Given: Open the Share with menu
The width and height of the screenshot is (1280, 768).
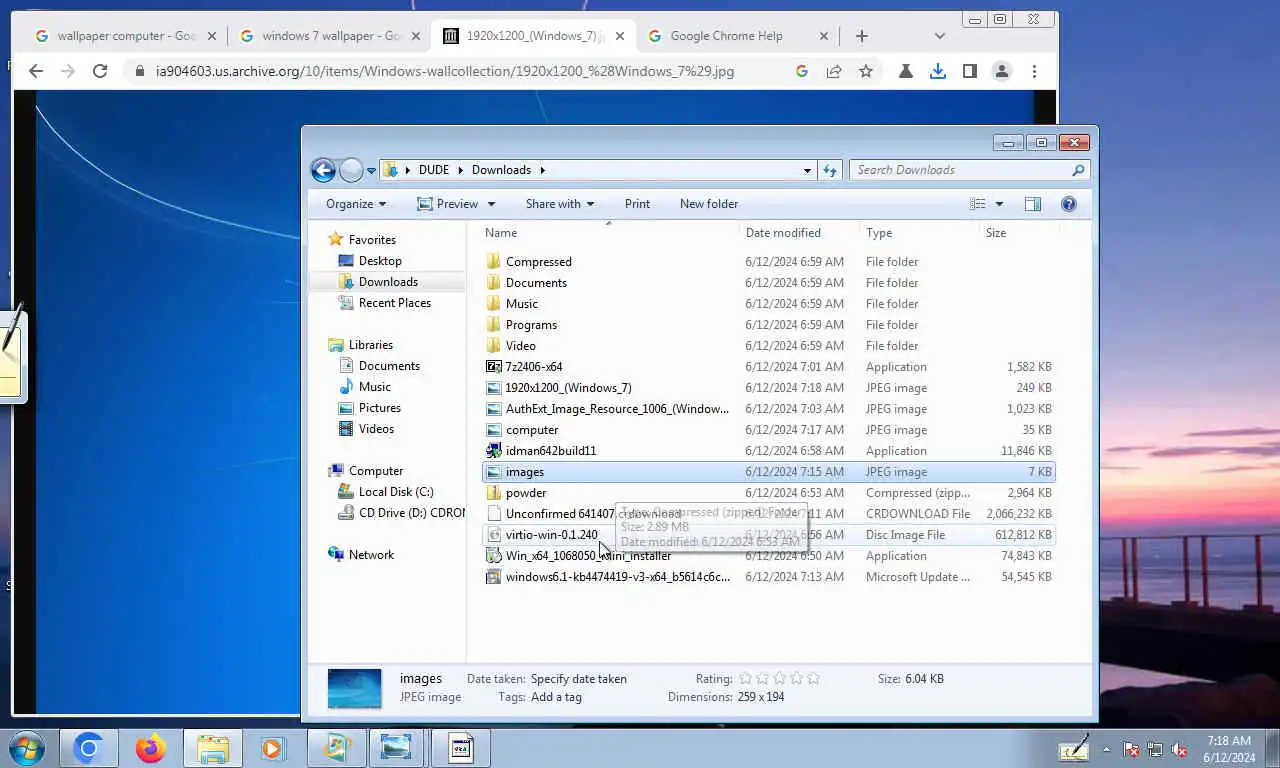Looking at the screenshot, I should point(560,204).
